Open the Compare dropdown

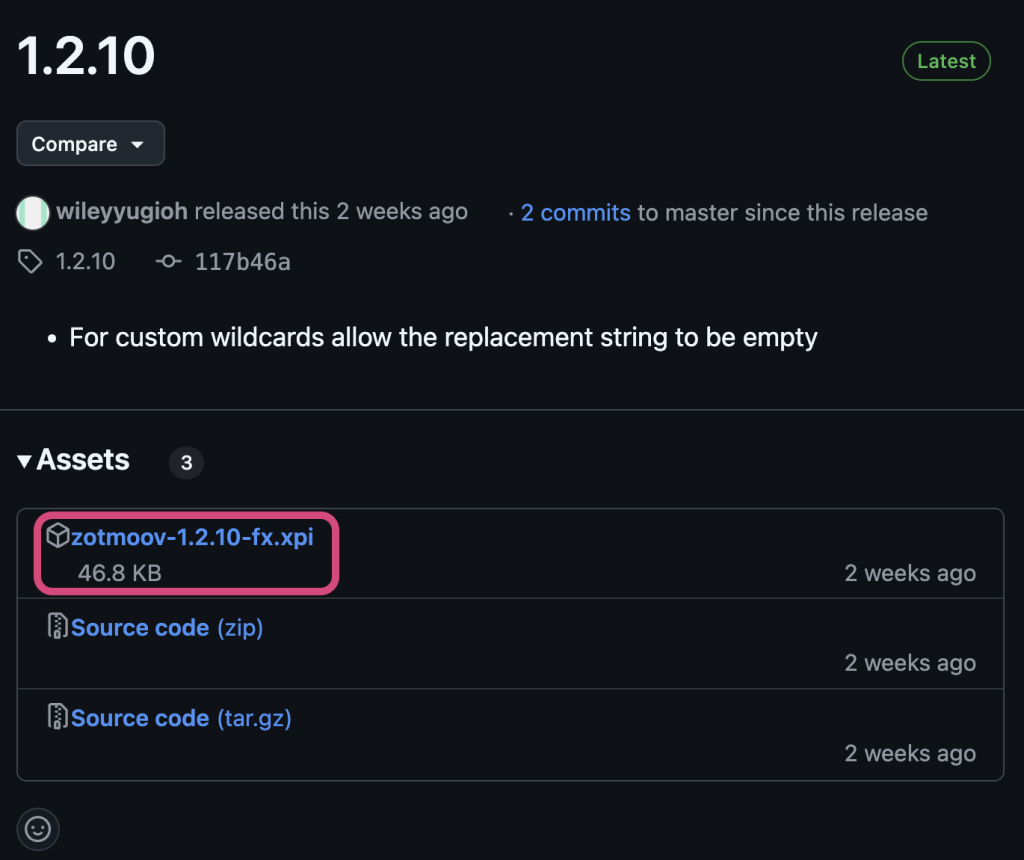coord(90,144)
